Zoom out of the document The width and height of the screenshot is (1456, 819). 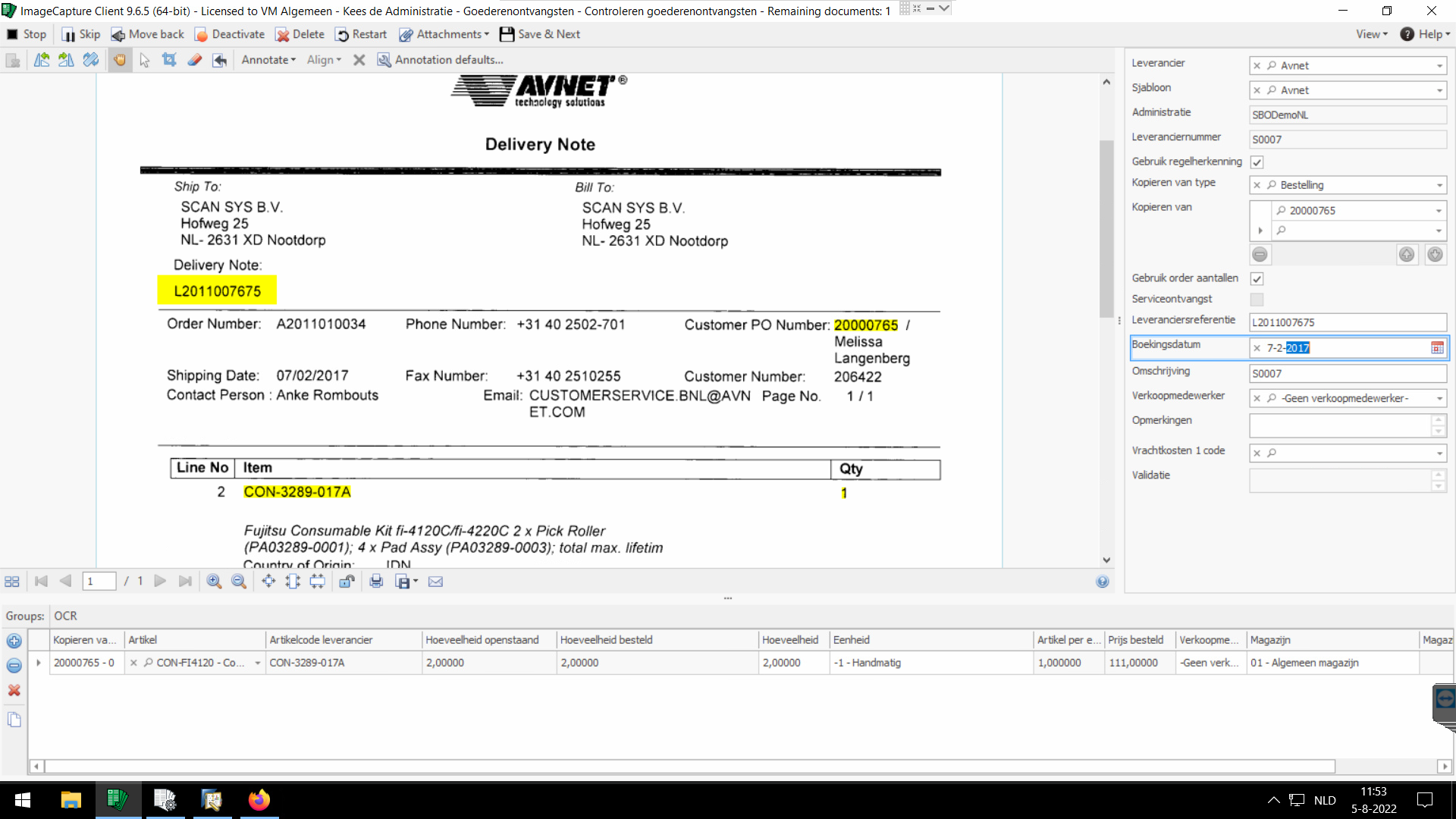pos(239,582)
